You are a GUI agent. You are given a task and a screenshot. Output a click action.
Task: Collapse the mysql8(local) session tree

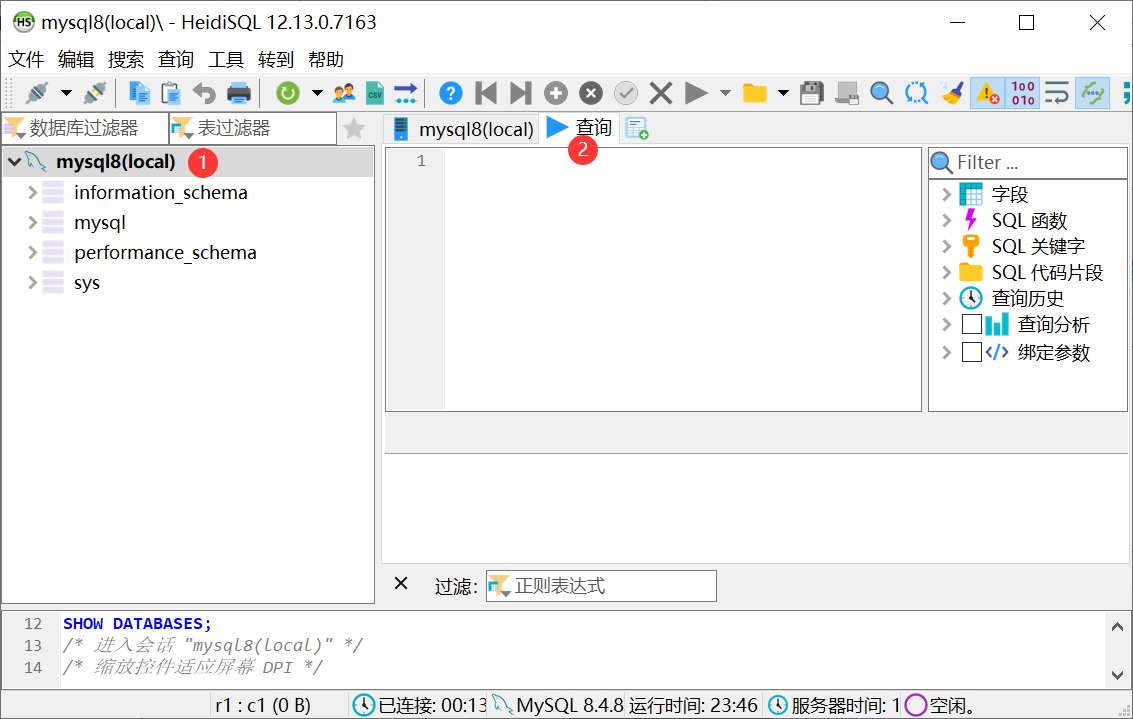click(x=14, y=161)
